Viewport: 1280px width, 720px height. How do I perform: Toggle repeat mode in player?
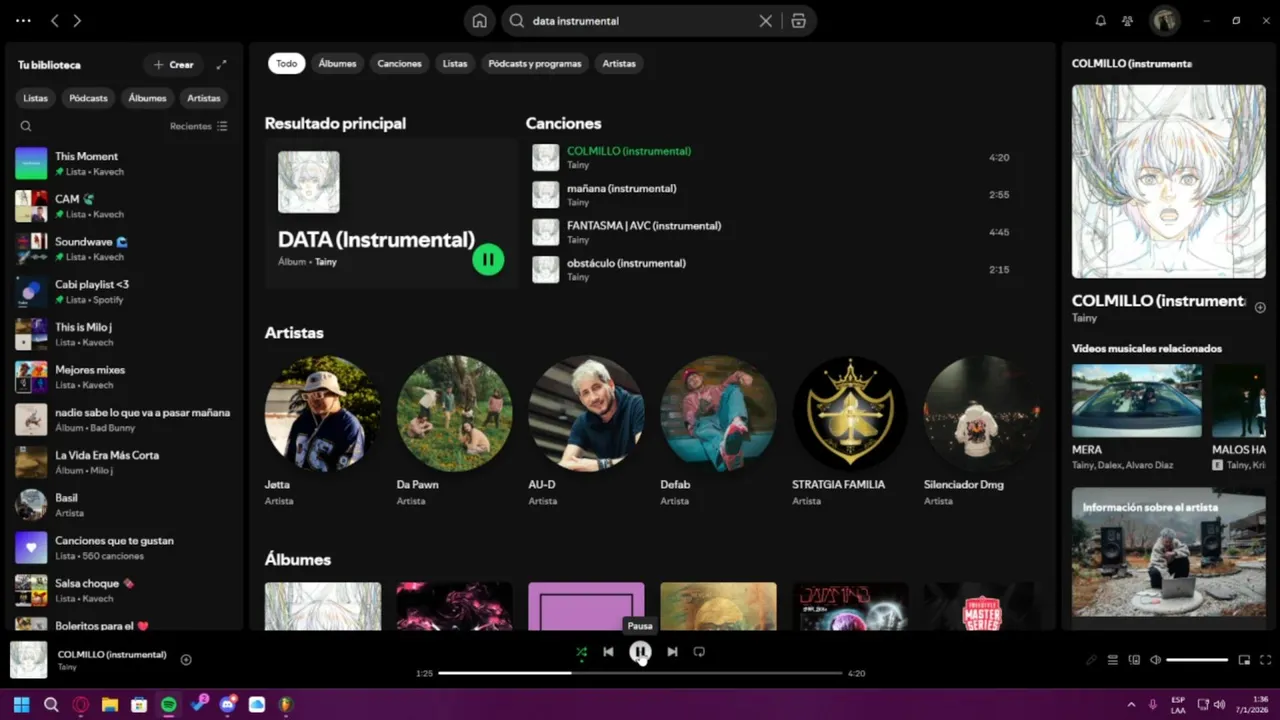(x=699, y=652)
